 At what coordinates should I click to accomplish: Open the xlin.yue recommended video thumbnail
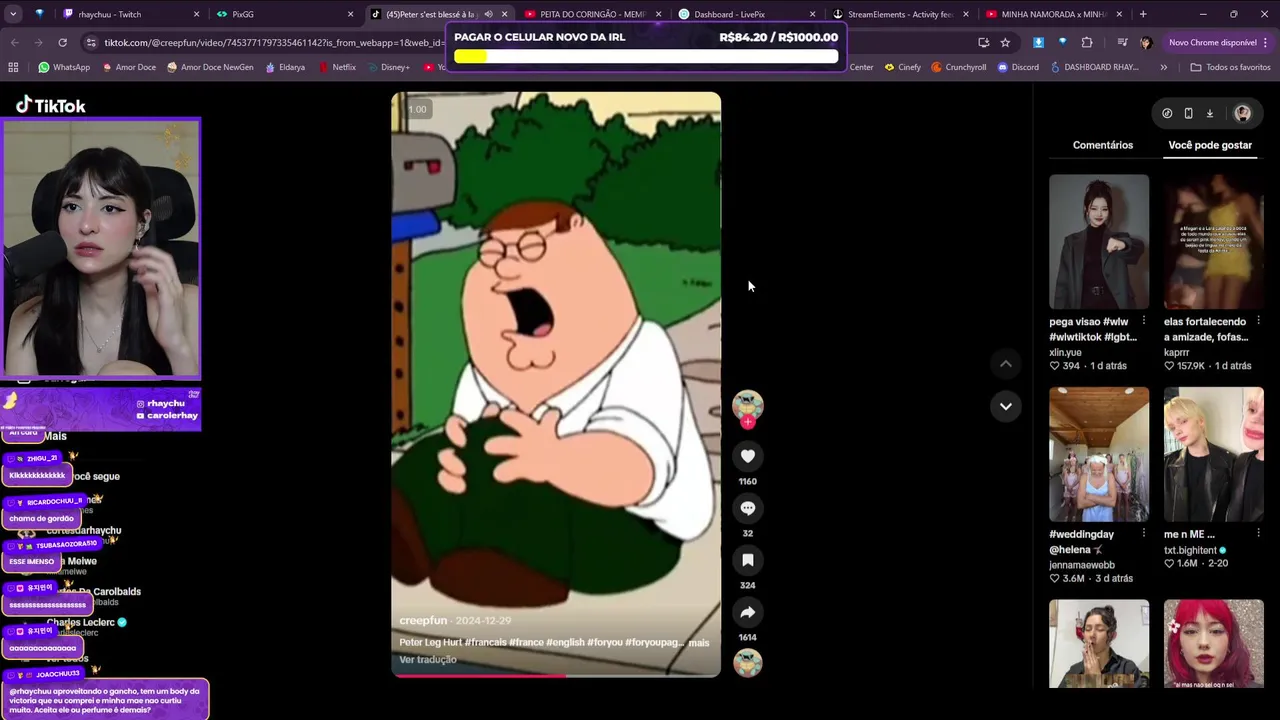click(1098, 242)
